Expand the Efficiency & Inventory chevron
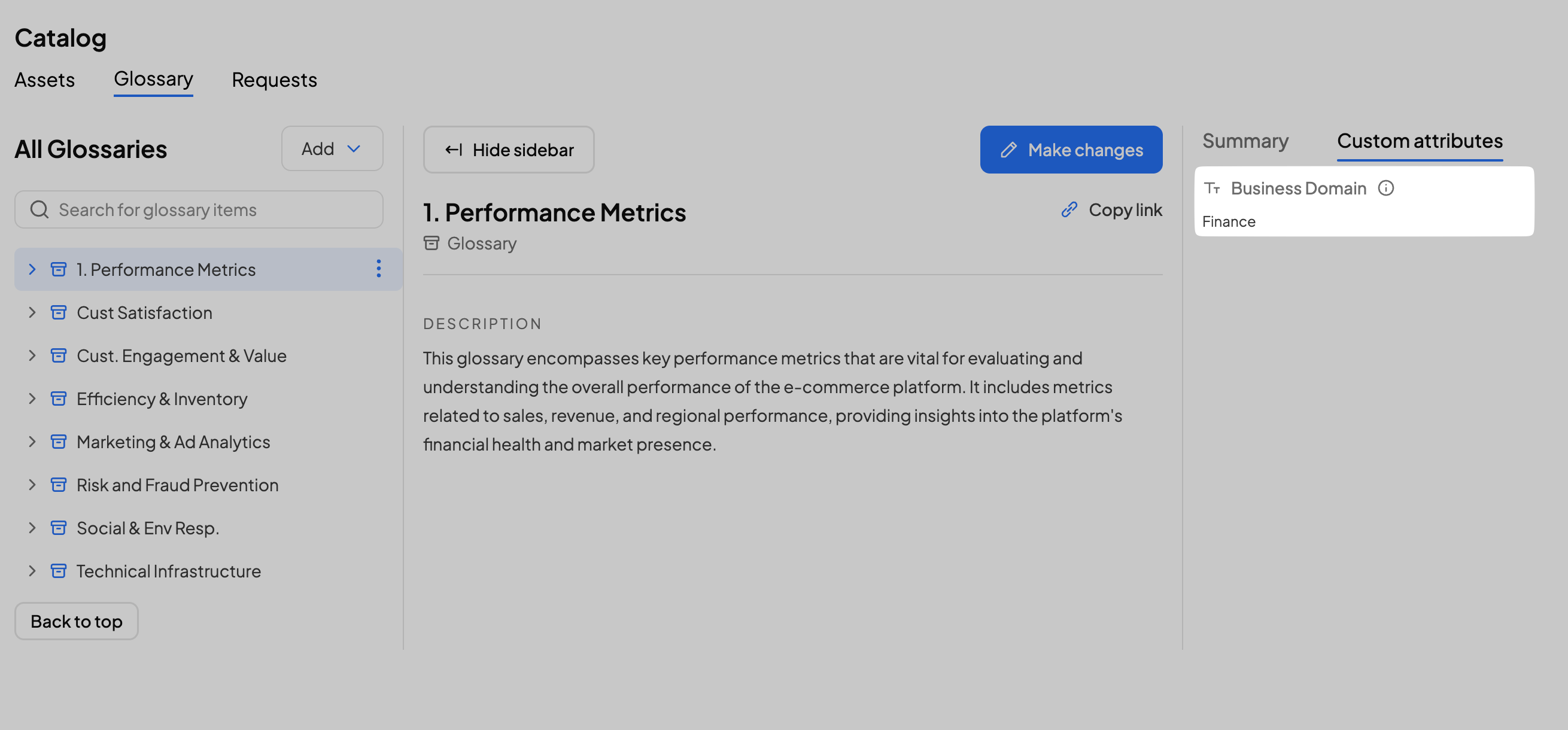1568x730 pixels. pyautogui.click(x=32, y=399)
